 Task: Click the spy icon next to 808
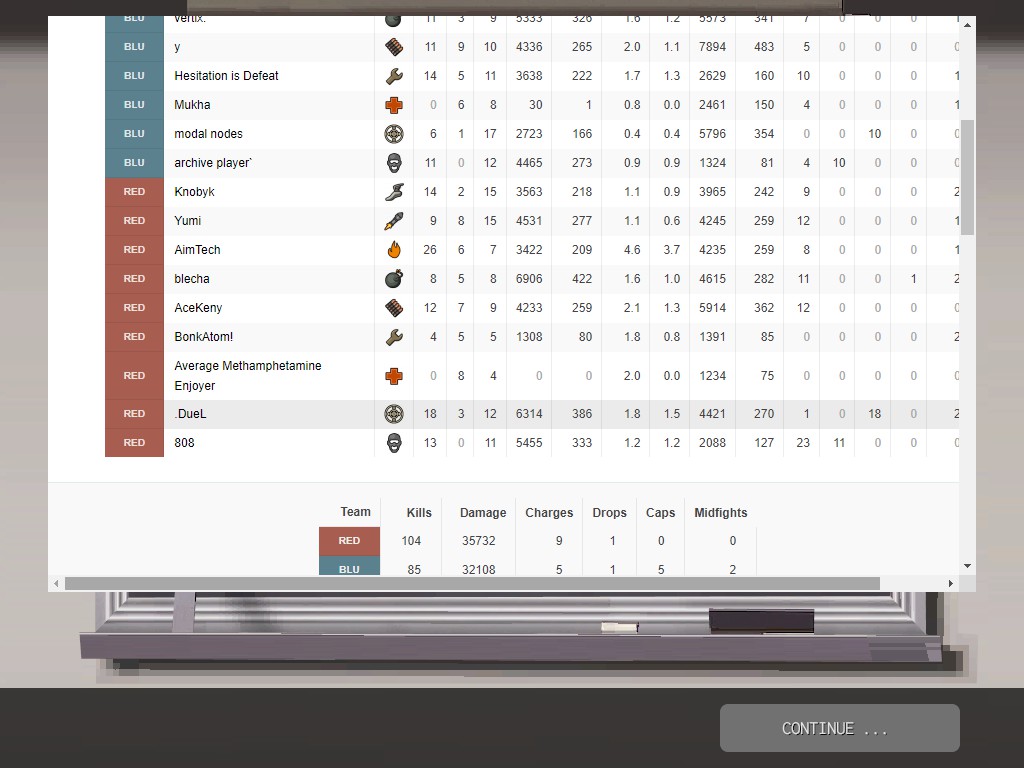click(x=394, y=443)
